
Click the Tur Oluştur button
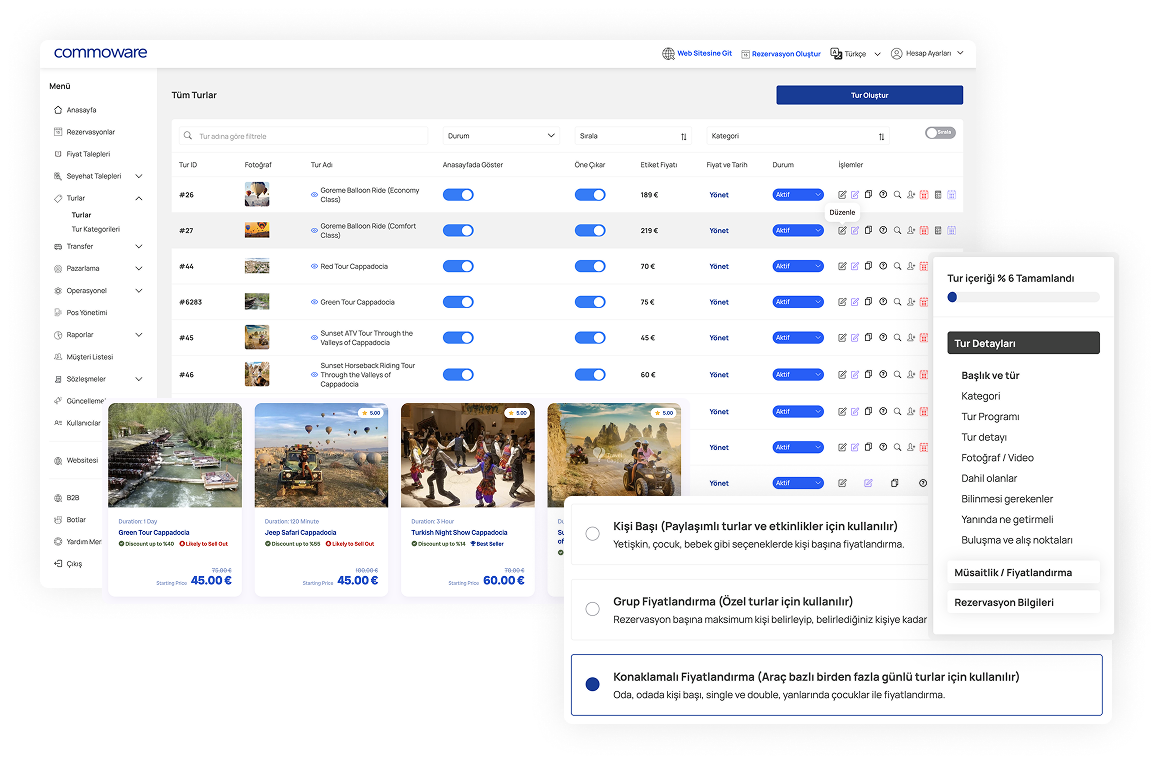[869, 95]
